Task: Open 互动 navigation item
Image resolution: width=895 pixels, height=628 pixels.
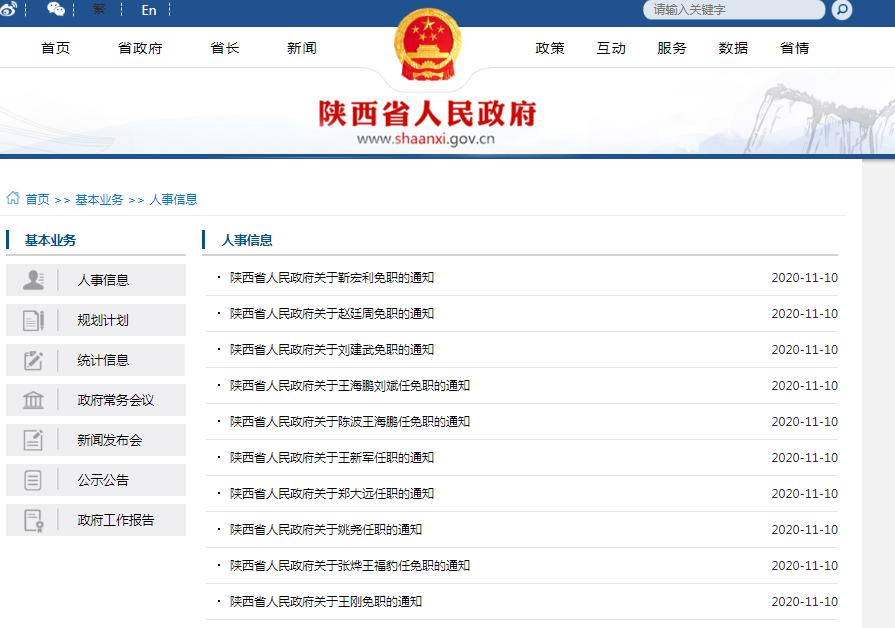Action: tap(611, 48)
